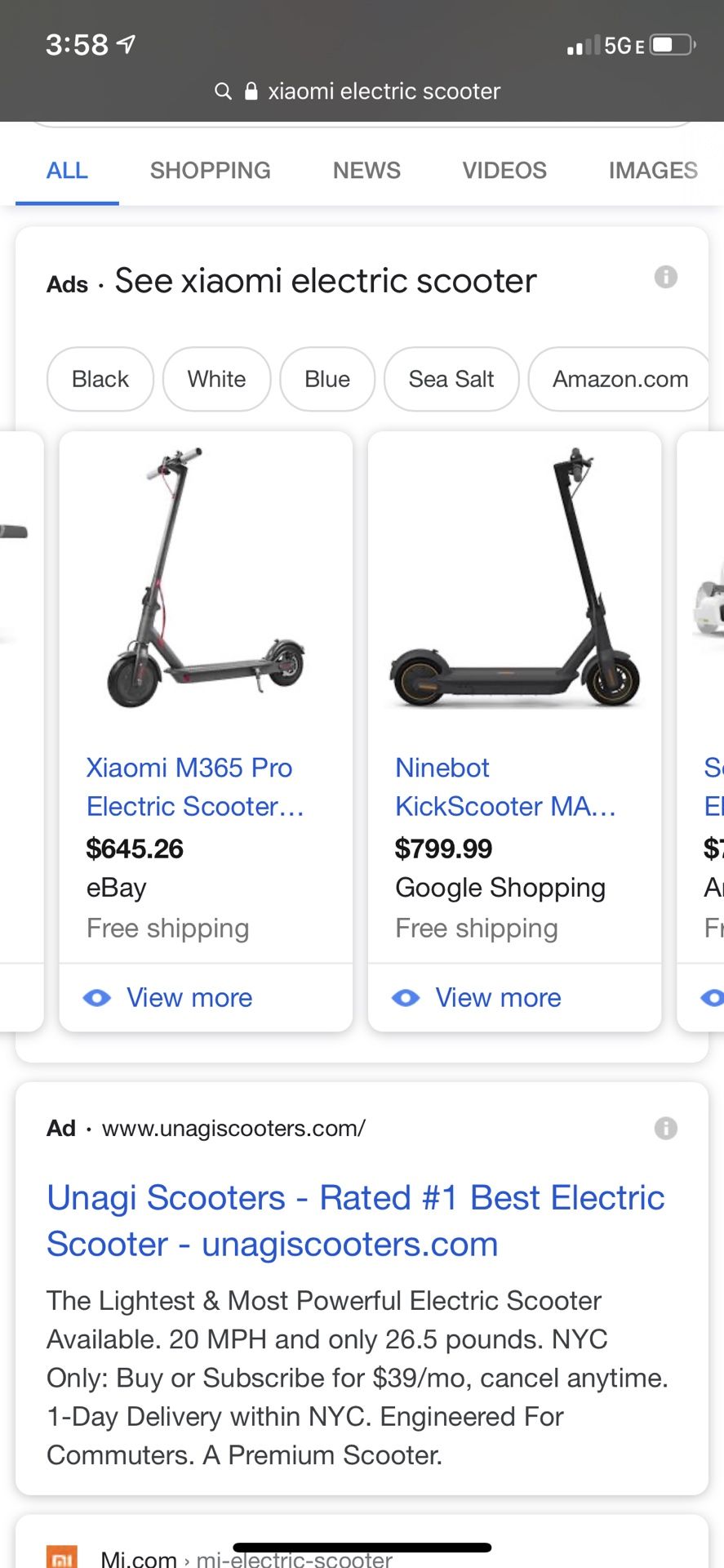The width and height of the screenshot is (724, 1568).
Task: Tap the Mi.com favicon logo
Action: (62, 1557)
